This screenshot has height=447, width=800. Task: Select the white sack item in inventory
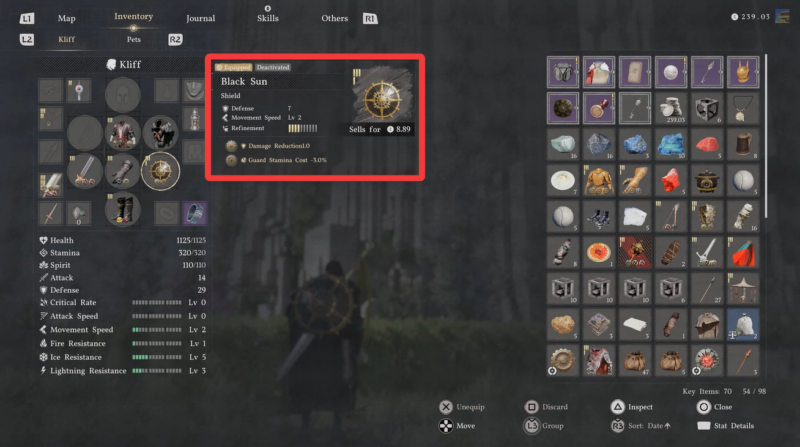point(742,325)
